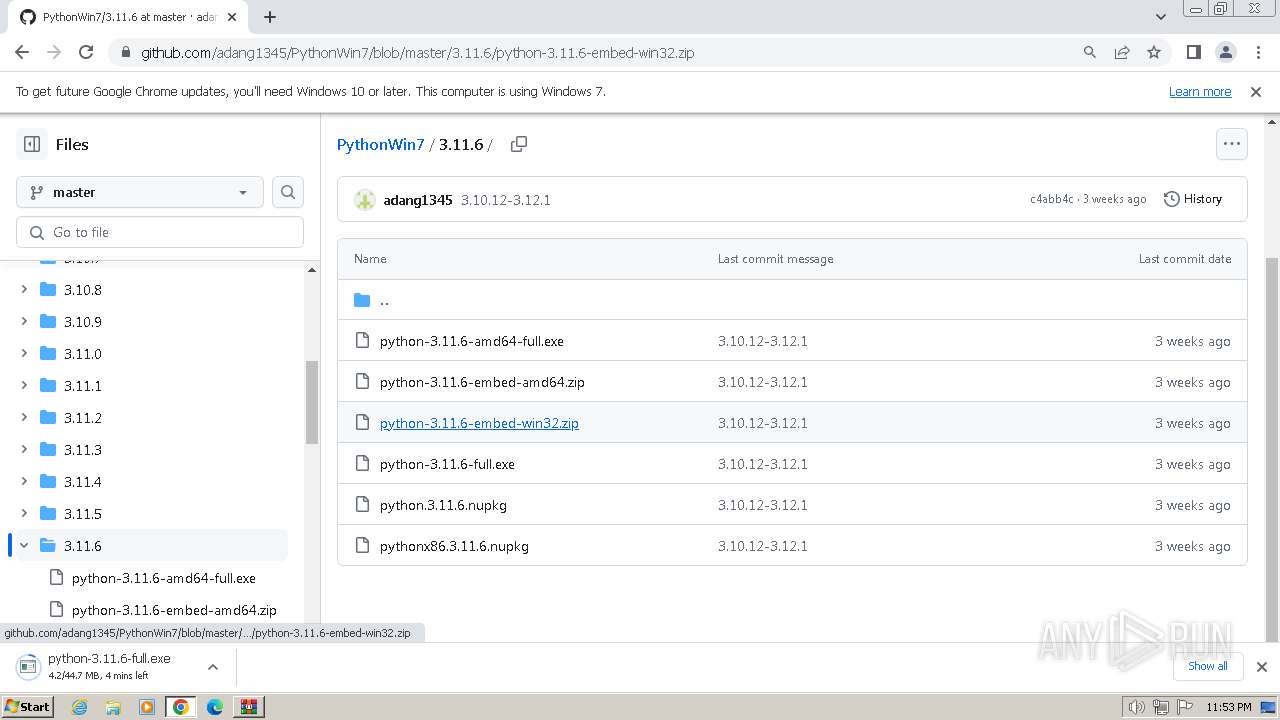
Task: Focus the Go to file field
Action: click(160, 232)
